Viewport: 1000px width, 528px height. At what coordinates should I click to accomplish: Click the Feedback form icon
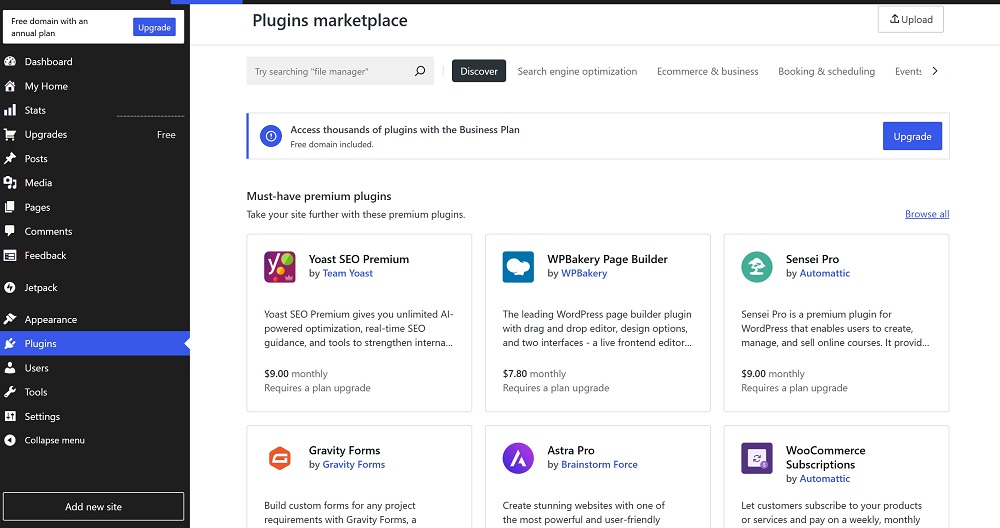(10, 256)
